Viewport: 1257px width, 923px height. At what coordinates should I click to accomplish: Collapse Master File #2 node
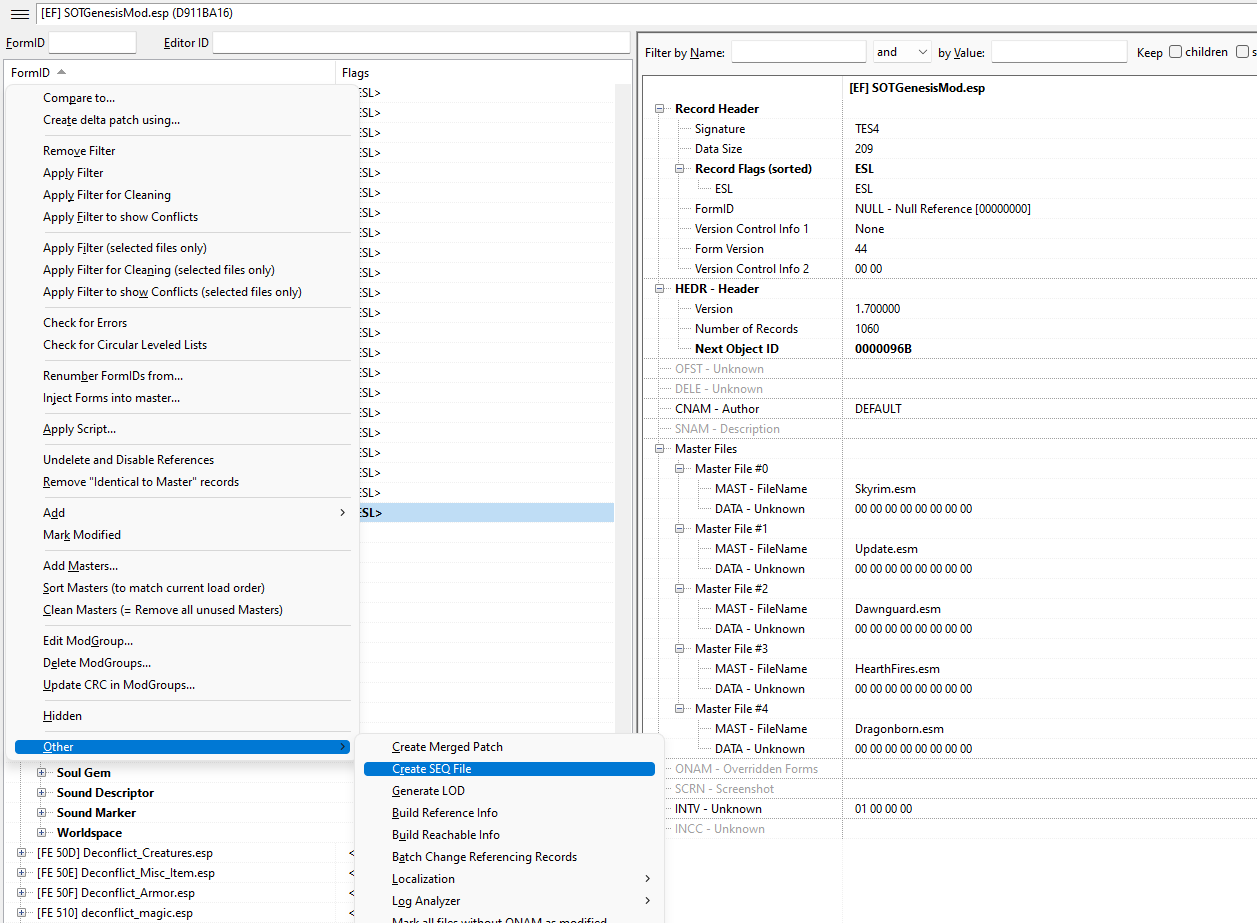(x=680, y=589)
